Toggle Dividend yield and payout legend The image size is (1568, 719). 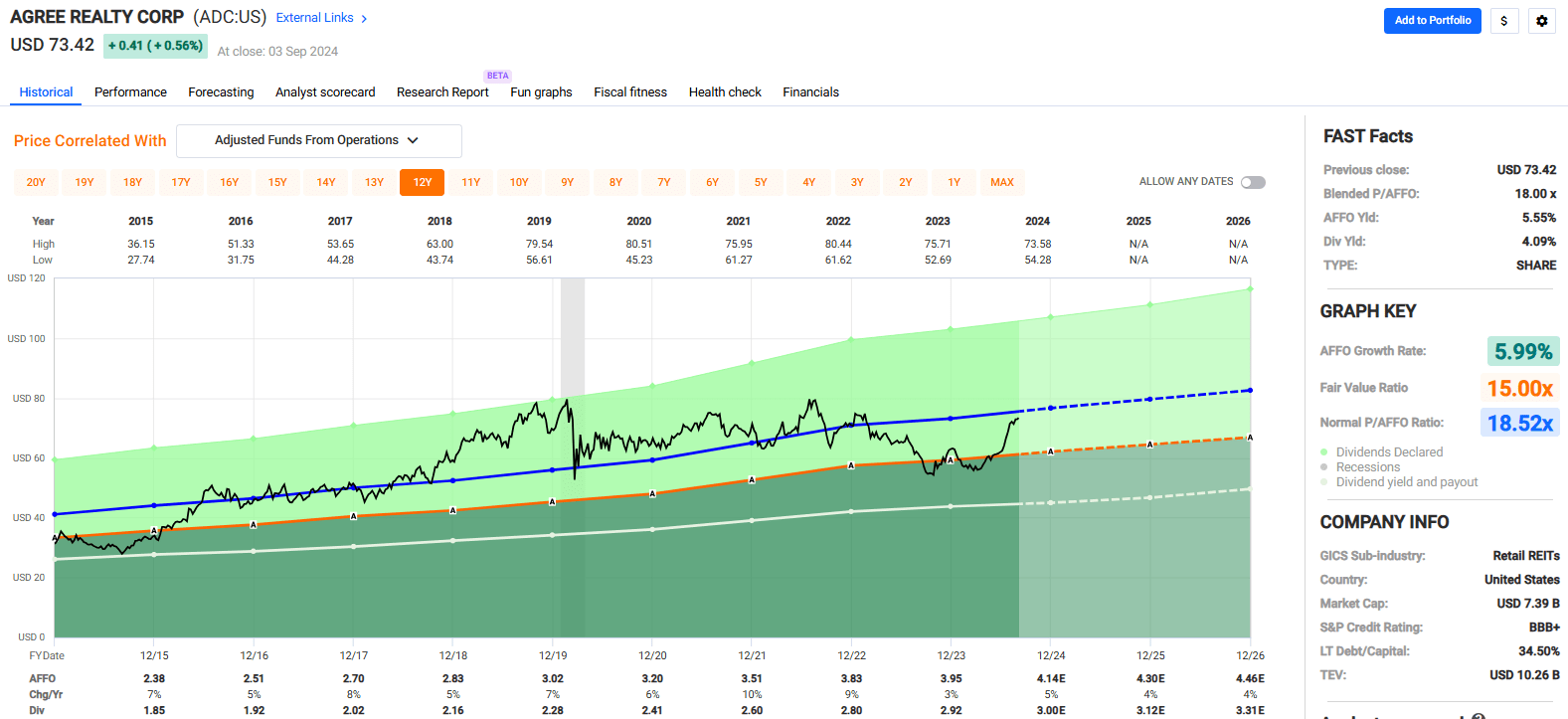(1323, 482)
